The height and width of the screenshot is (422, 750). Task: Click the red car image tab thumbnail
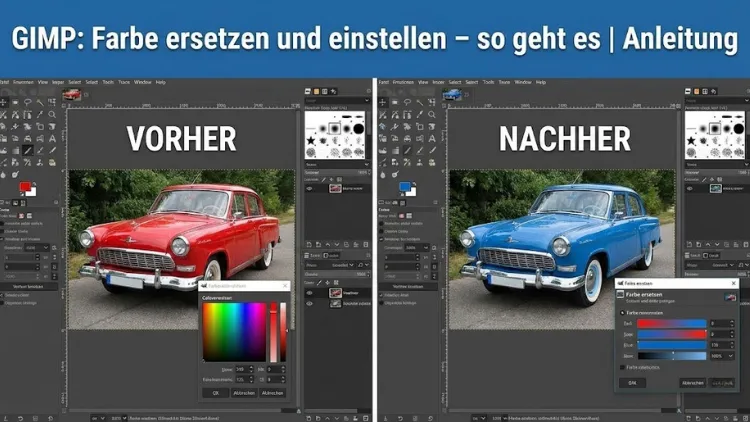point(72,94)
